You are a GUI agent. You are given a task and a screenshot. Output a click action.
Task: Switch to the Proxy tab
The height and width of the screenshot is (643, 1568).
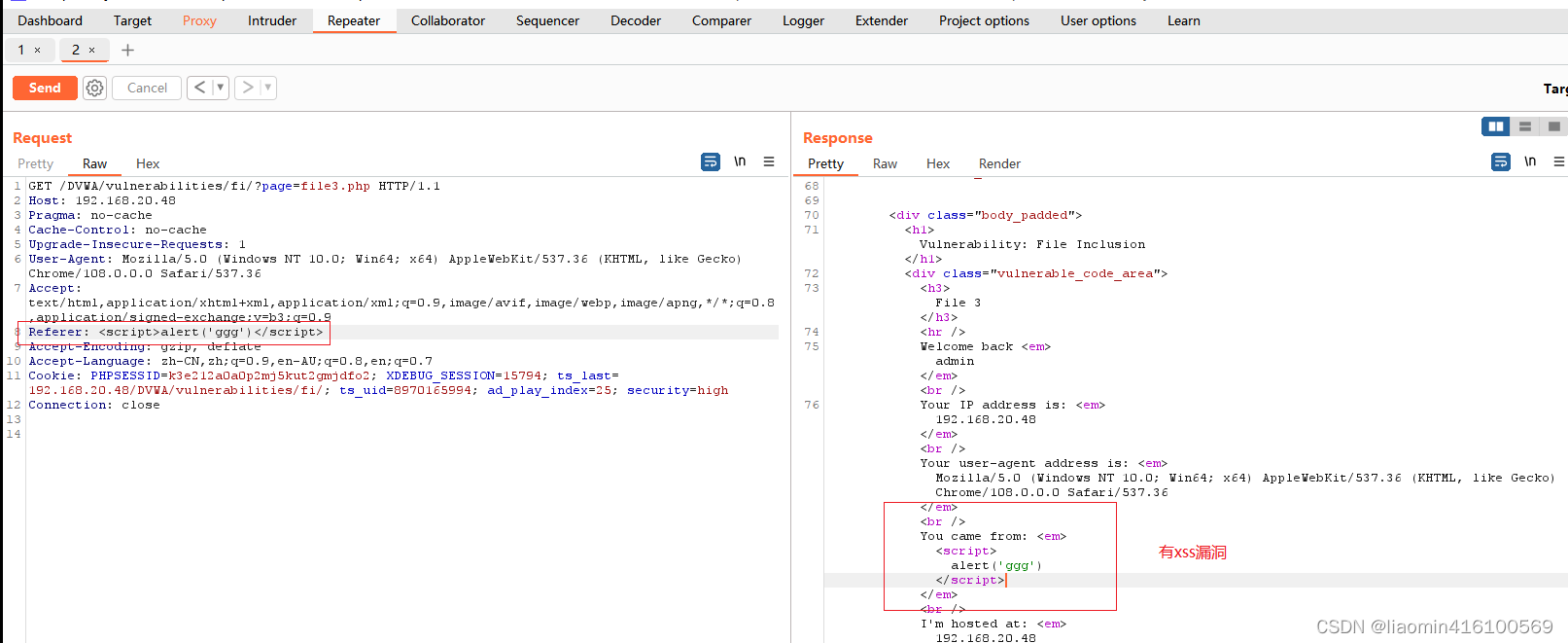199,20
